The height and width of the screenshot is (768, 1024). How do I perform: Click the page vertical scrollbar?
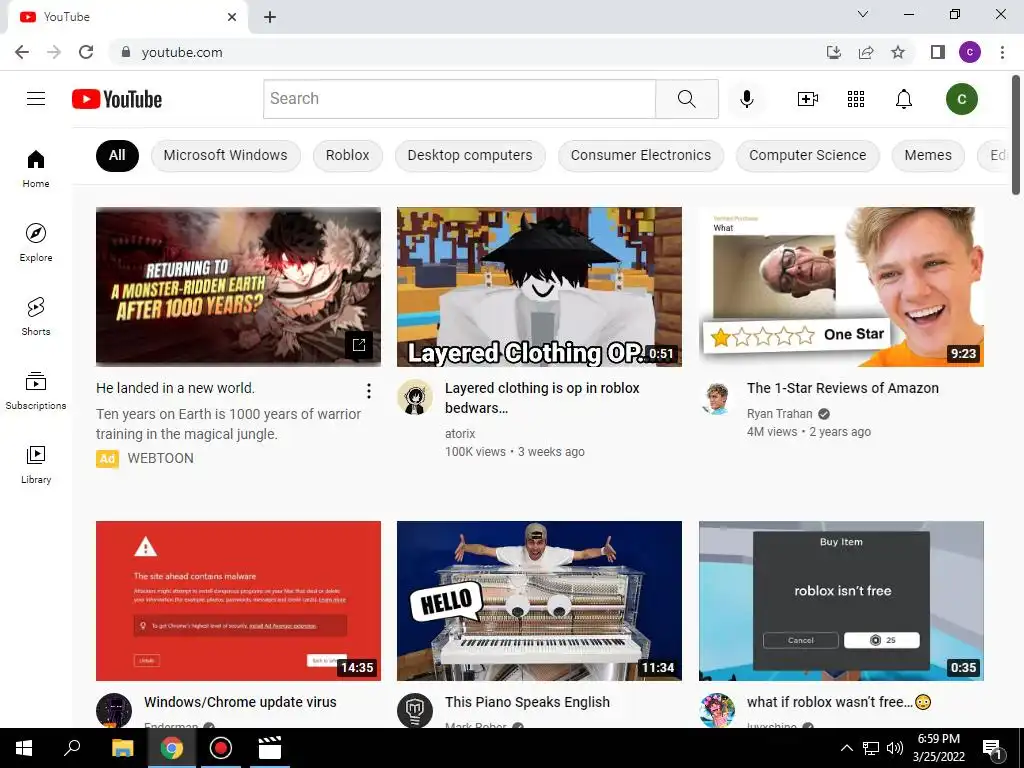click(1016, 135)
